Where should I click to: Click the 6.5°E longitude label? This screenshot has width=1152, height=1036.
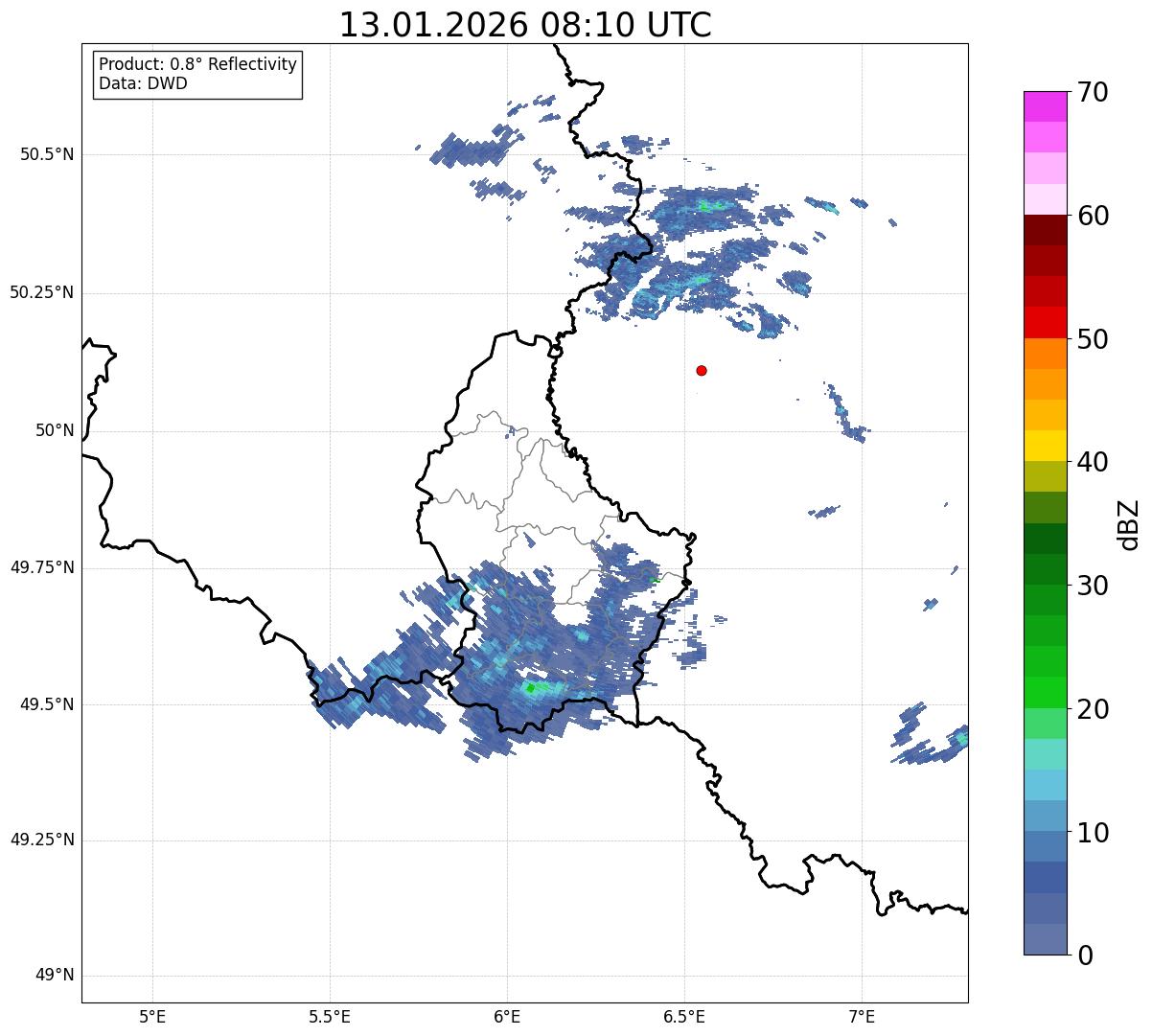(x=684, y=1017)
